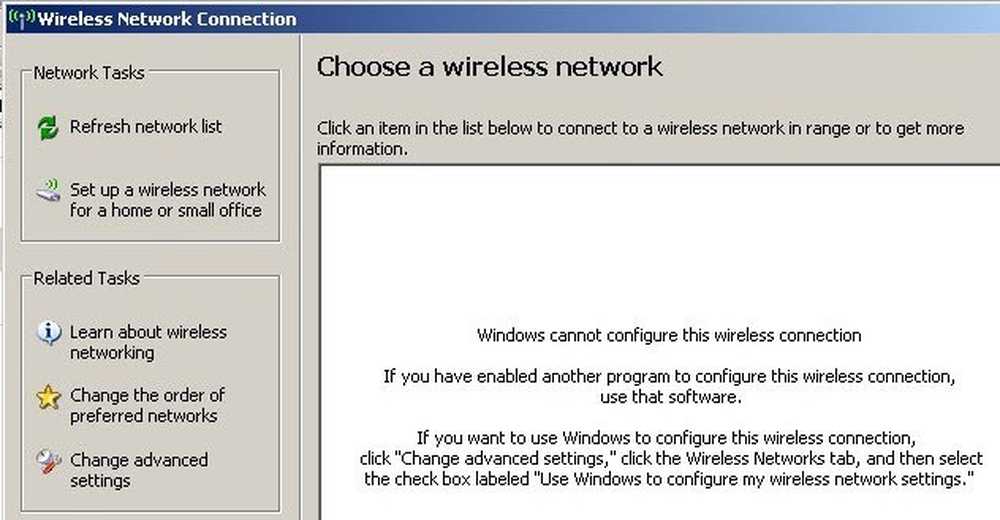
Task: Click the 'use that software' paragraph
Action: click(669, 386)
